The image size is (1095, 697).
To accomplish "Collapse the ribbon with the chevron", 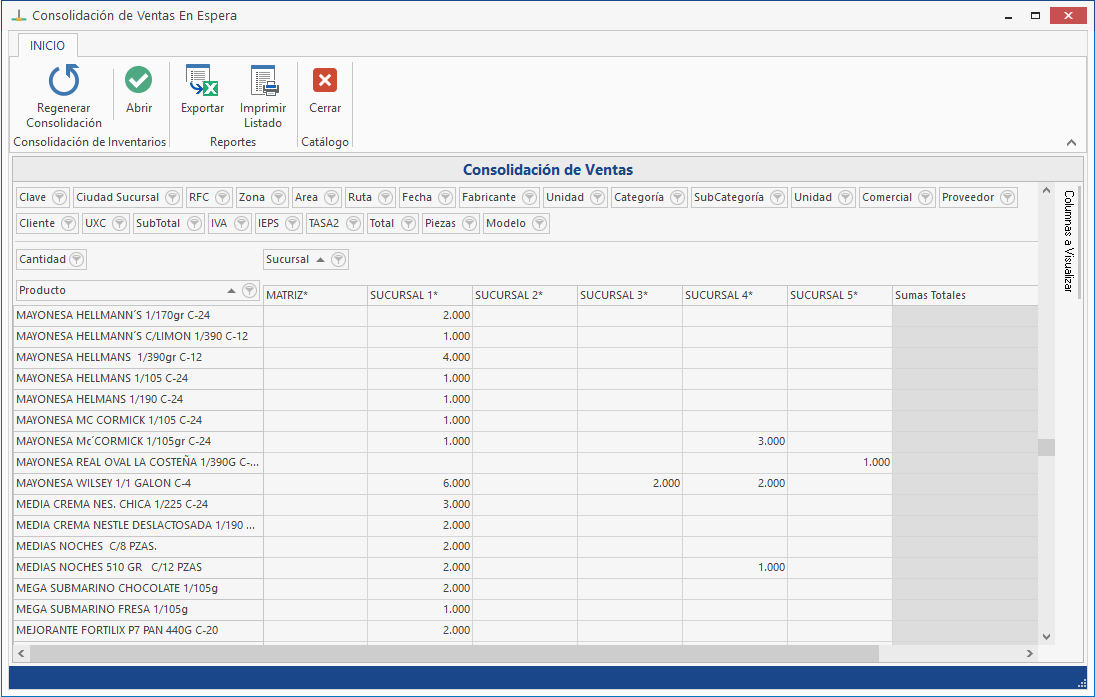I will [x=1071, y=143].
